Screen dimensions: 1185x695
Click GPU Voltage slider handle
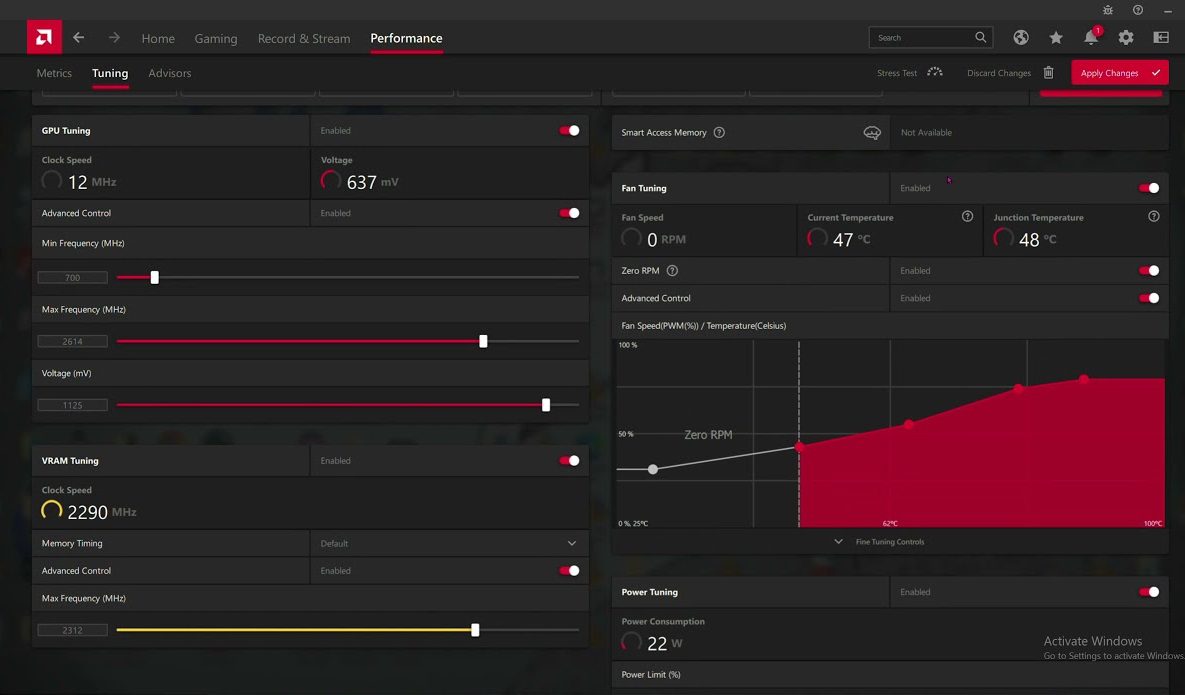pyautogui.click(x=546, y=405)
